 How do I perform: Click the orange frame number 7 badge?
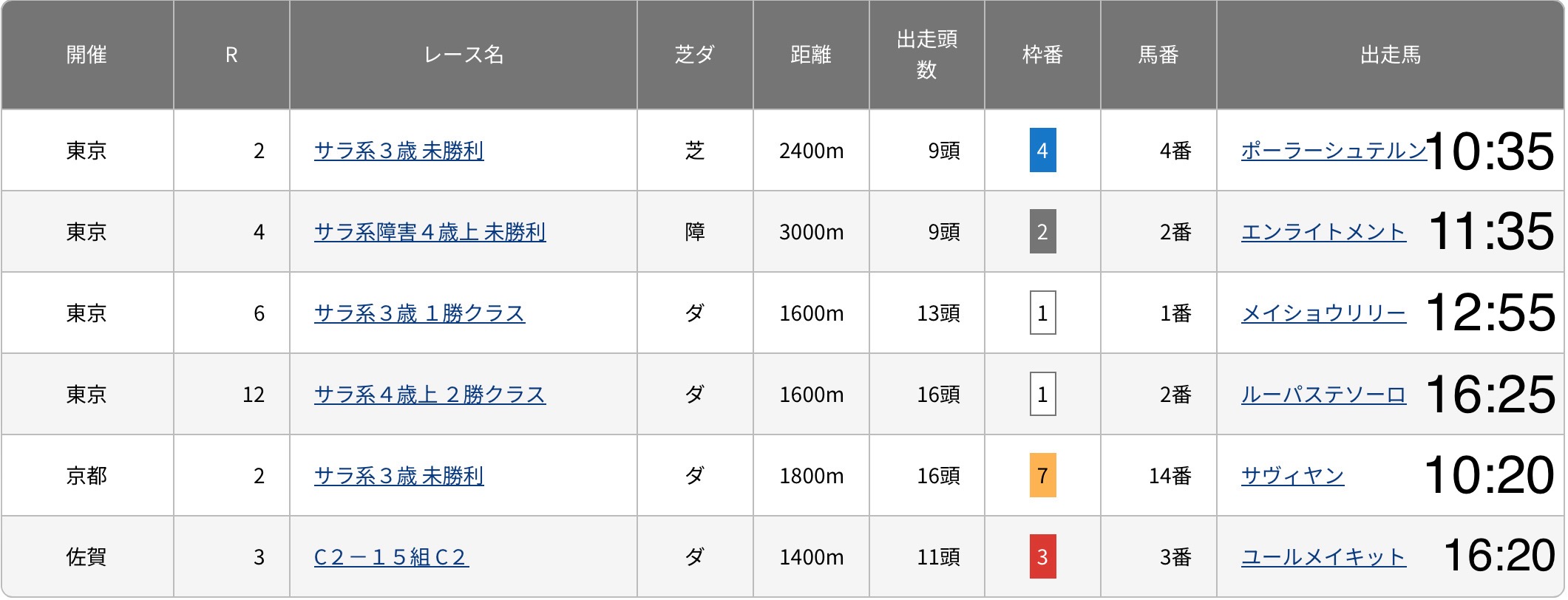1042,476
